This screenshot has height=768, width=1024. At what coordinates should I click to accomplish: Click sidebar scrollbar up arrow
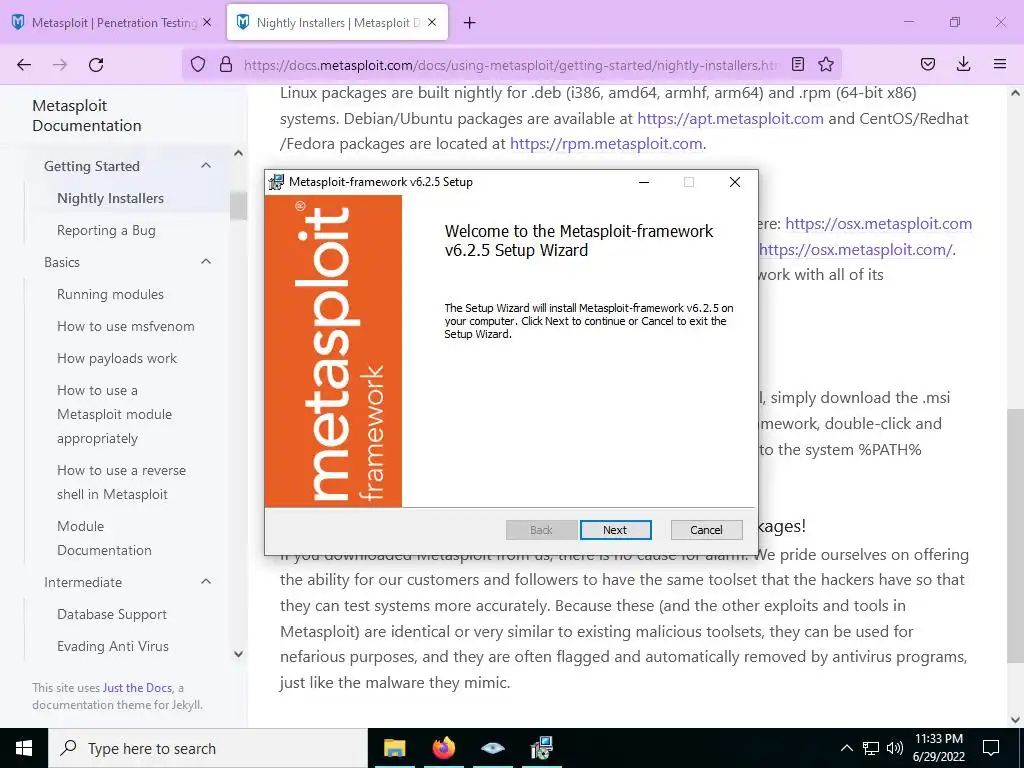(x=238, y=153)
